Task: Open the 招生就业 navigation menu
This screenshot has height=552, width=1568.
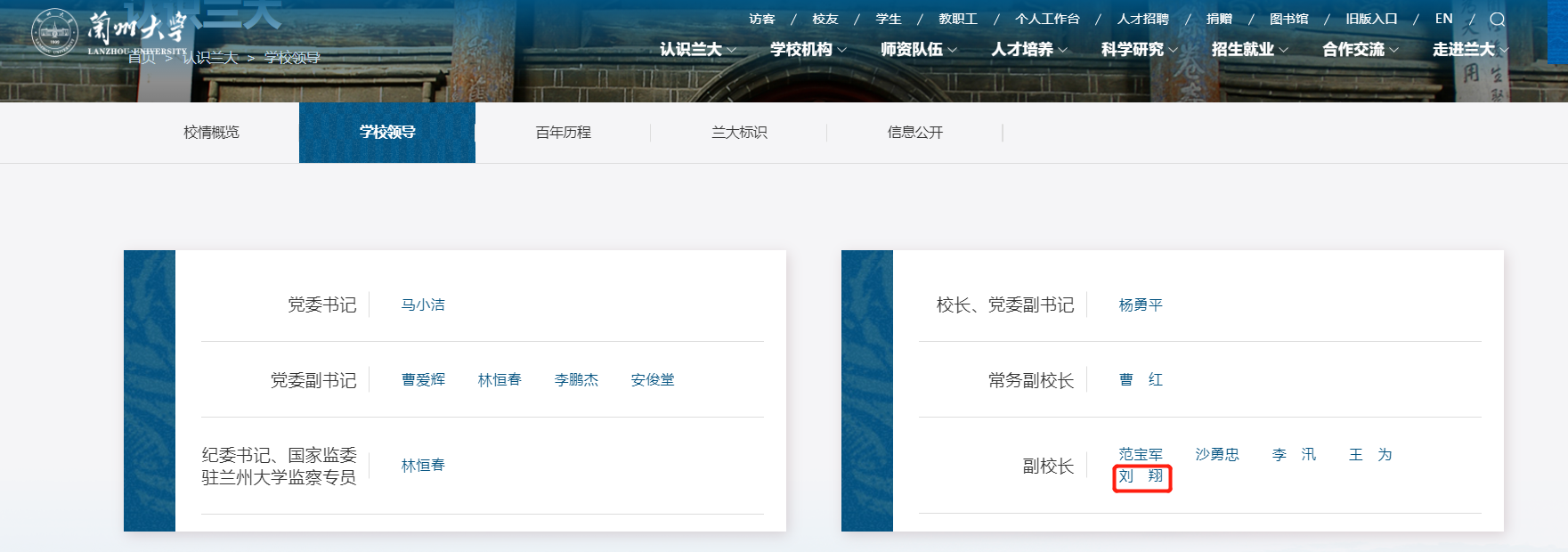Action: [1249, 50]
